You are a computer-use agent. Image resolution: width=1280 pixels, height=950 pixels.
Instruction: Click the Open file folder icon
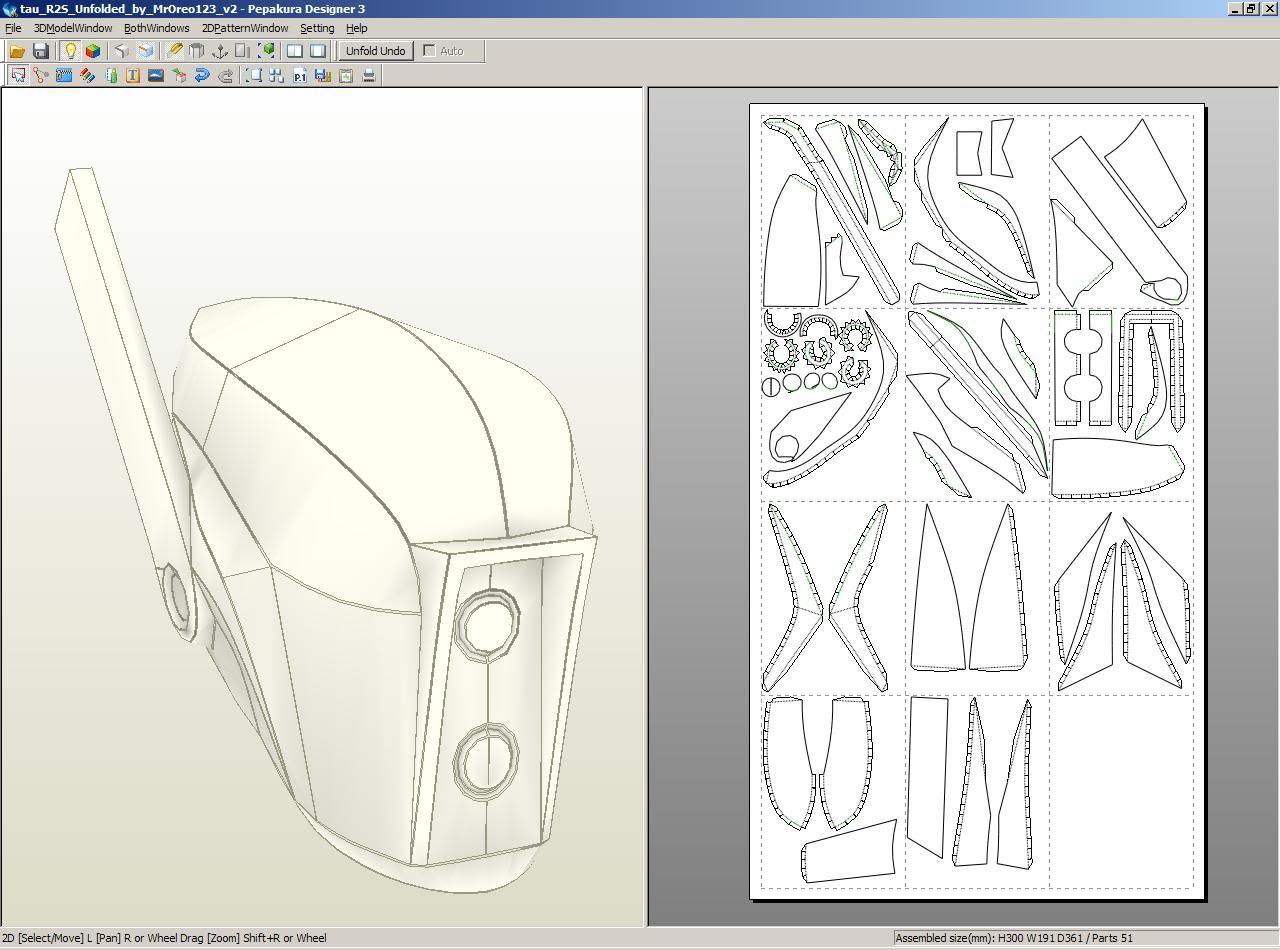[17, 51]
